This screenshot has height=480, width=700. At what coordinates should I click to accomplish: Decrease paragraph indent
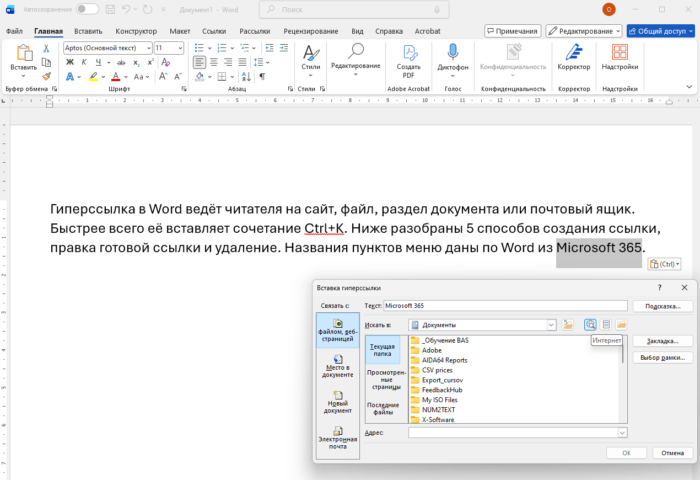(x=269, y=48)
